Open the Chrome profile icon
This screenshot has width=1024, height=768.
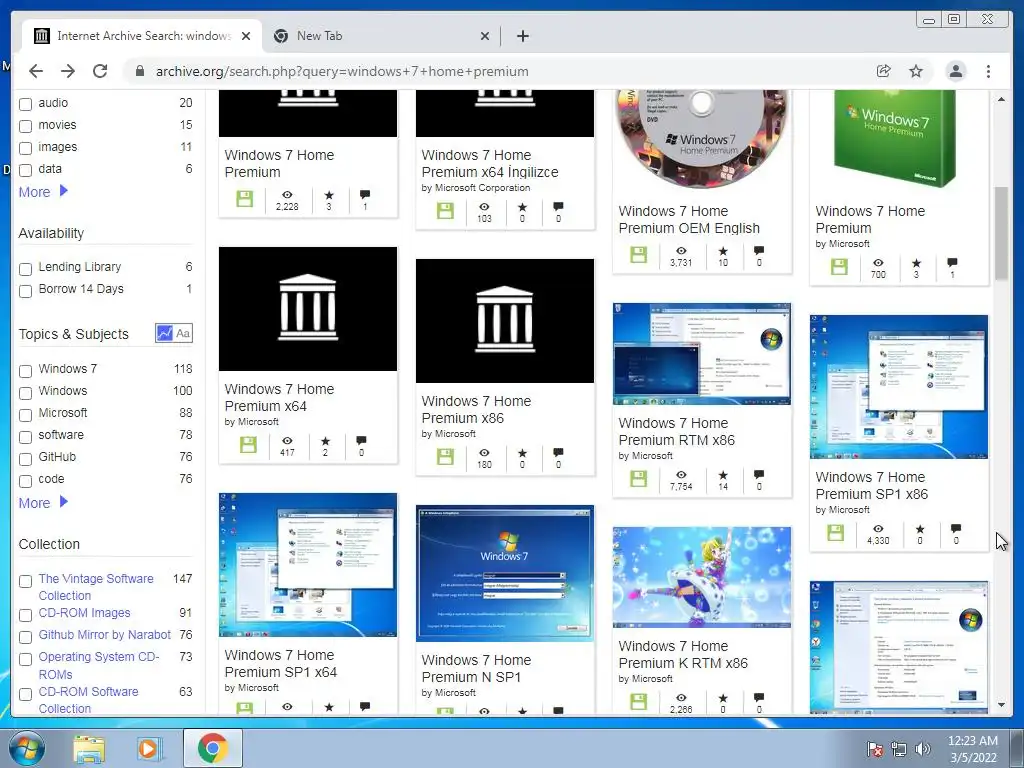(x=955, y=71)
